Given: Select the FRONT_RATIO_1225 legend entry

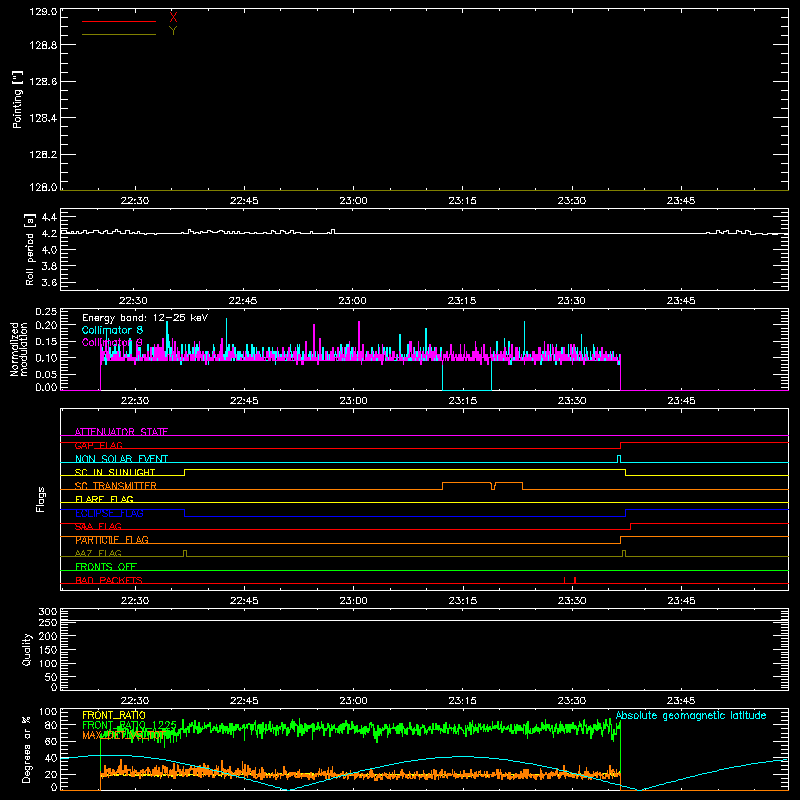Looking at the screenshot, I should 130,725.
